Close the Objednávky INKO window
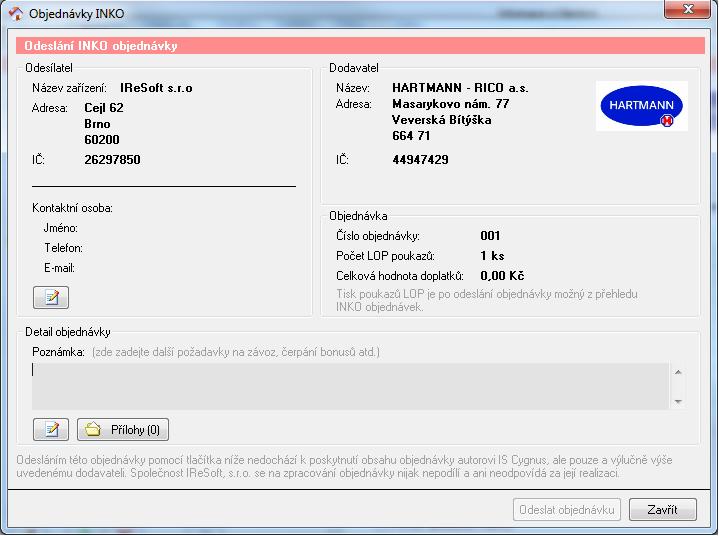The width and height of the screenshot is (719, 536). (687, 9)
